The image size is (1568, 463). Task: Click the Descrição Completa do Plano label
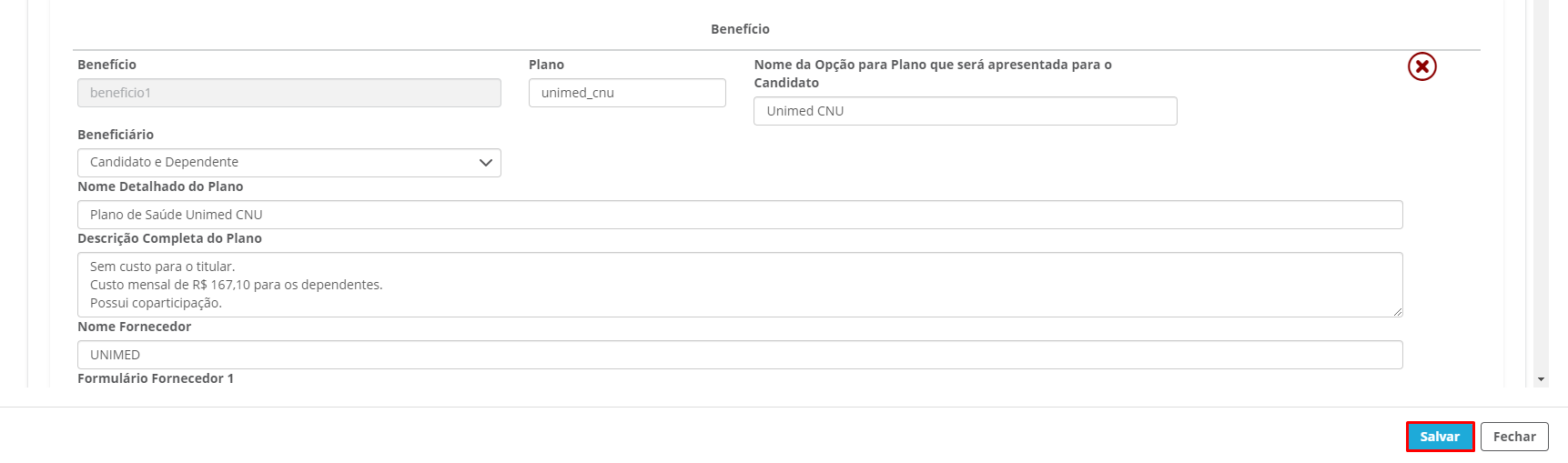point(169,238)
